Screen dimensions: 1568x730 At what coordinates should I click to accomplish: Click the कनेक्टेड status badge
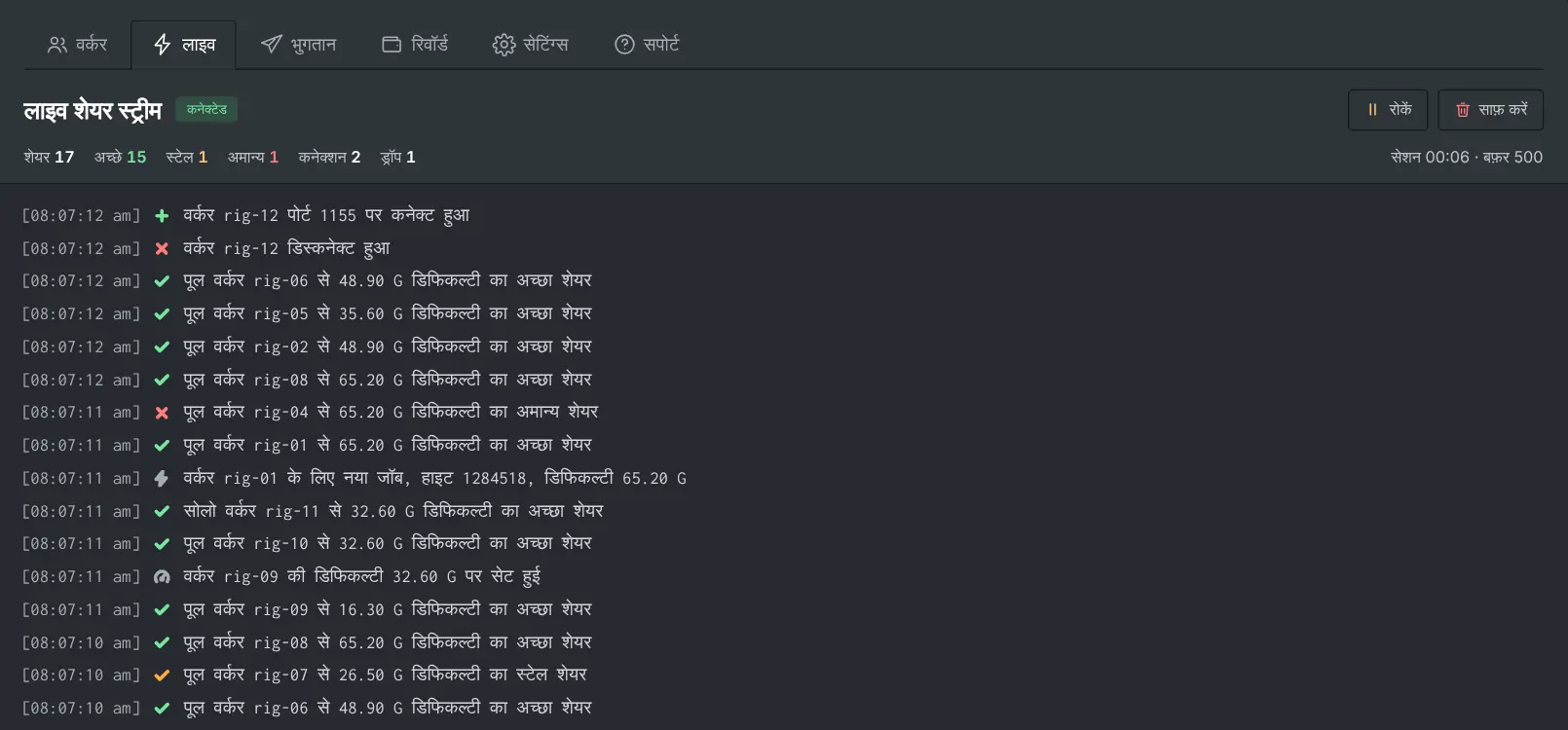(x=206, y=110)
